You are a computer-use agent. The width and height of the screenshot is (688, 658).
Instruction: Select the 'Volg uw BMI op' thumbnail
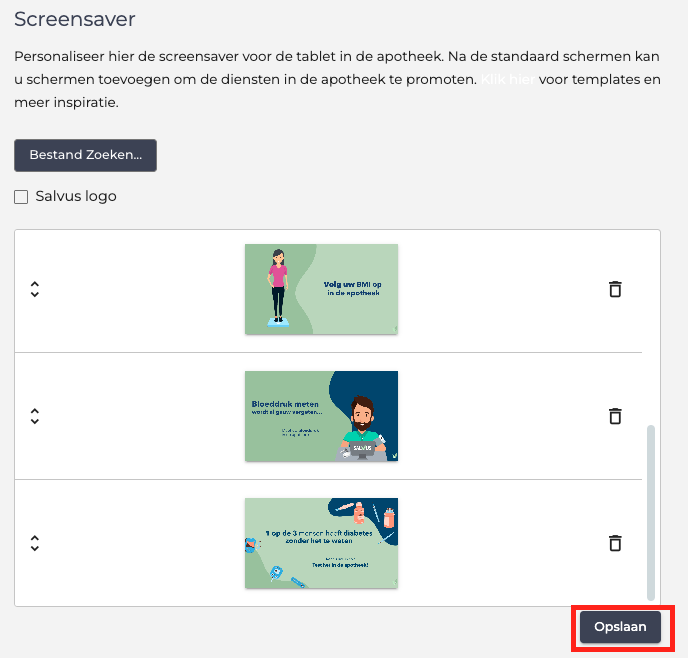[x=321, y=289]
